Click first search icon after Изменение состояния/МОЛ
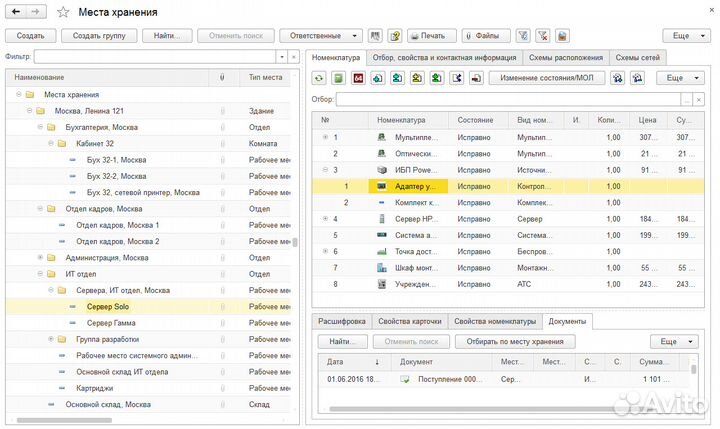The image size is (720, 429). click(x=617, y=78)
